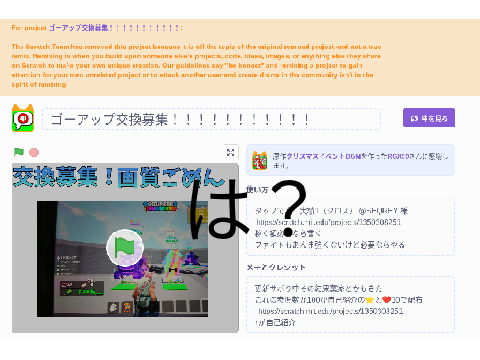The width and height of the screenshot is (480, 360).
Task: Click the green flag icon above the stage
Action: [19, 152]
